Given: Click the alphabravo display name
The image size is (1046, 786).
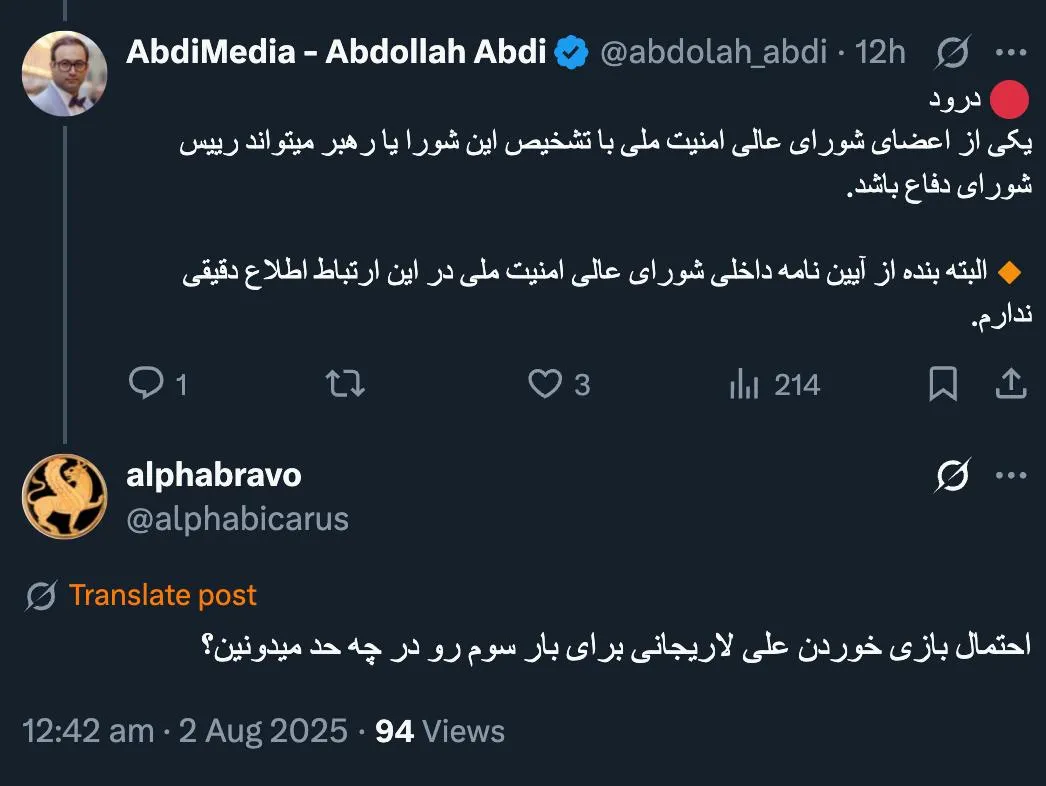Looking at the screenshot, I should (x=213, y=475).
